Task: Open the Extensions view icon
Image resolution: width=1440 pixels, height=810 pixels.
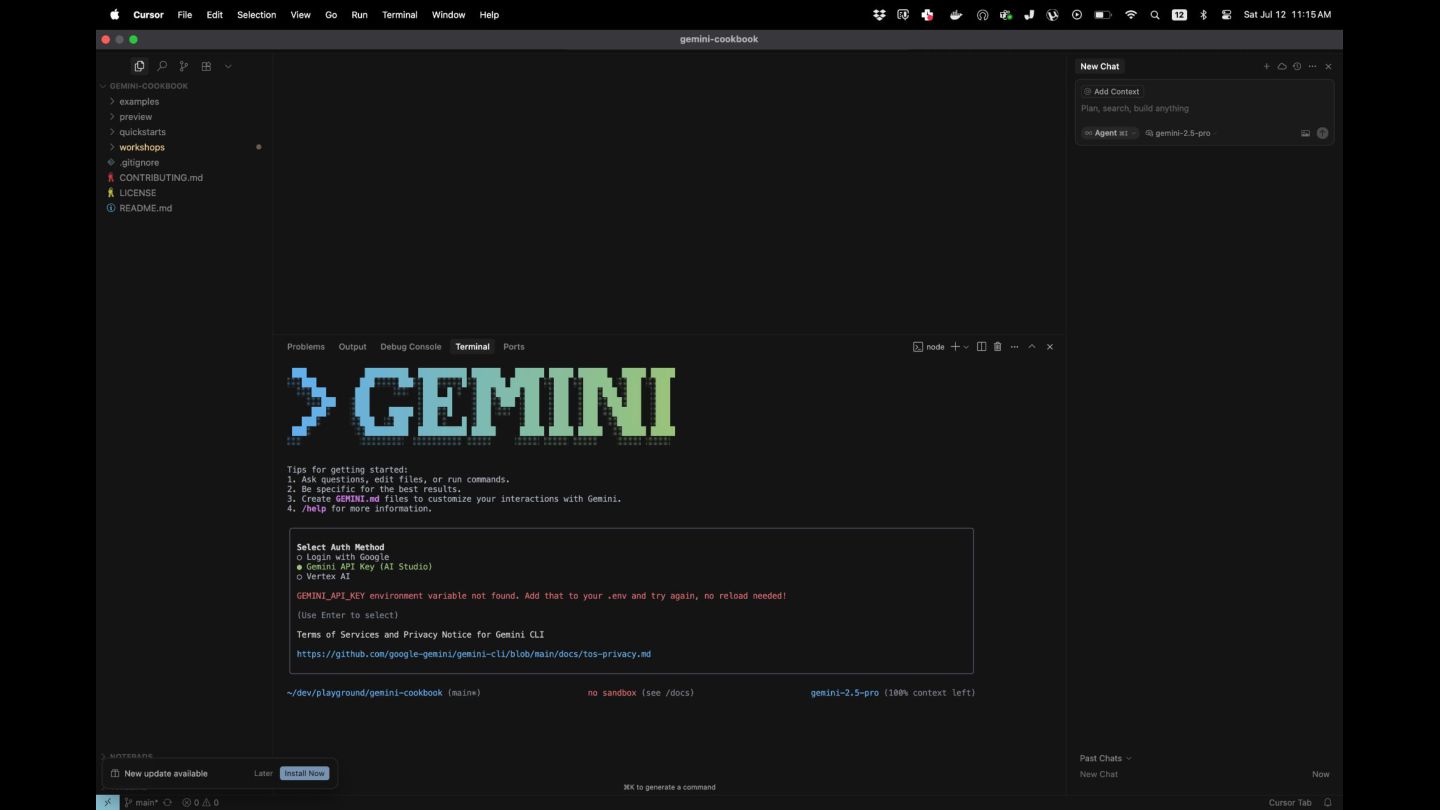Action: [206, 66]
